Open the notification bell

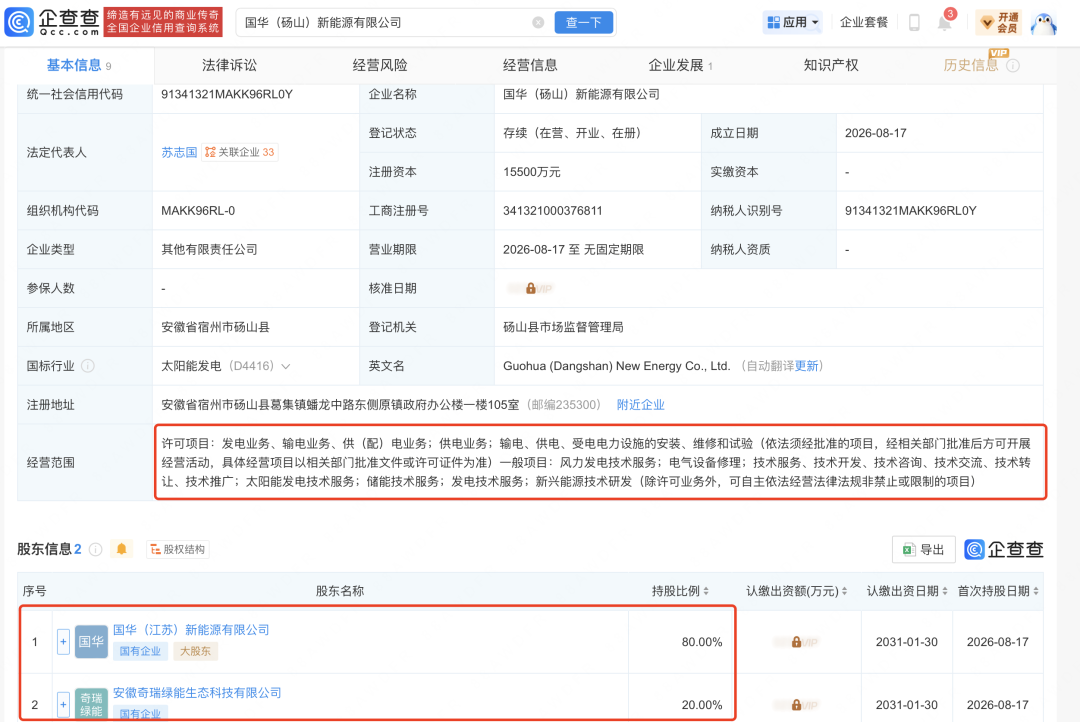point(944,23)
